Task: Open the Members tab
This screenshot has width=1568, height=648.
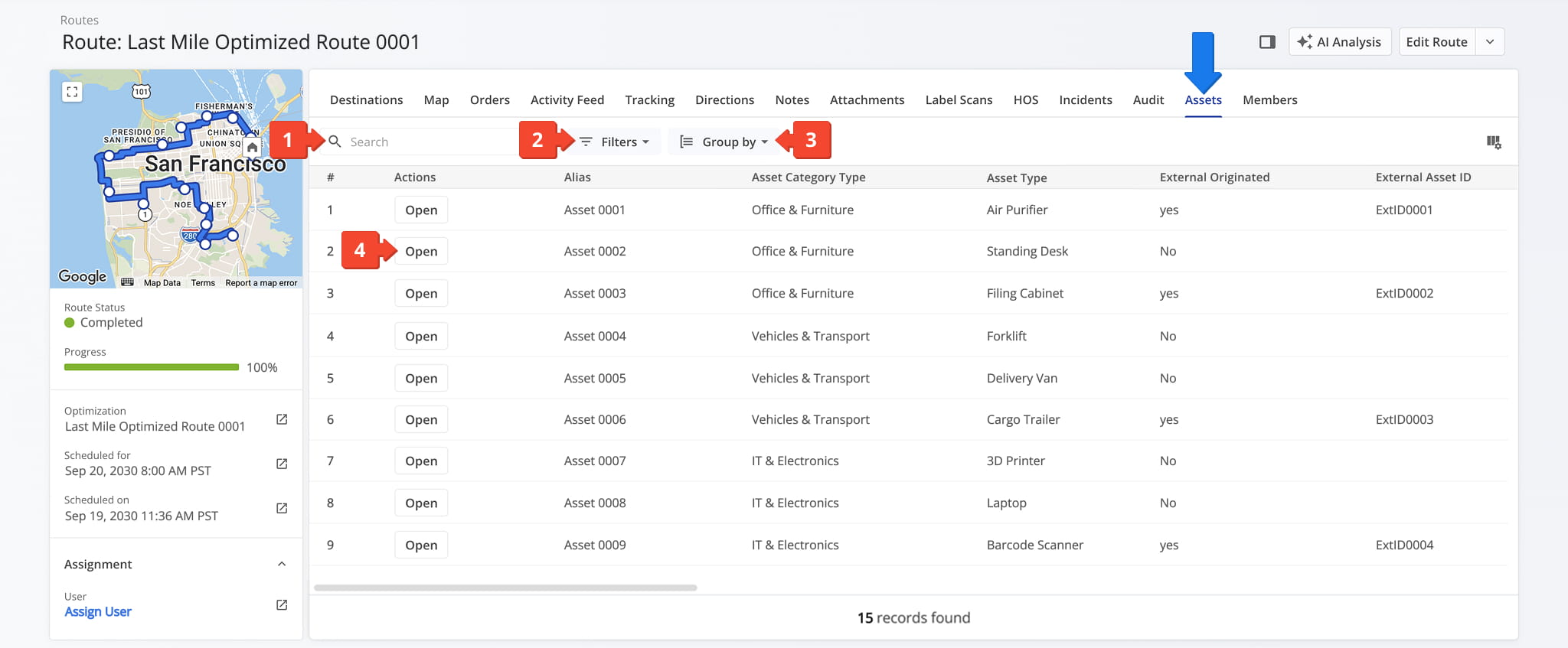Action: pyautogui.click(x=1269, y=99)
